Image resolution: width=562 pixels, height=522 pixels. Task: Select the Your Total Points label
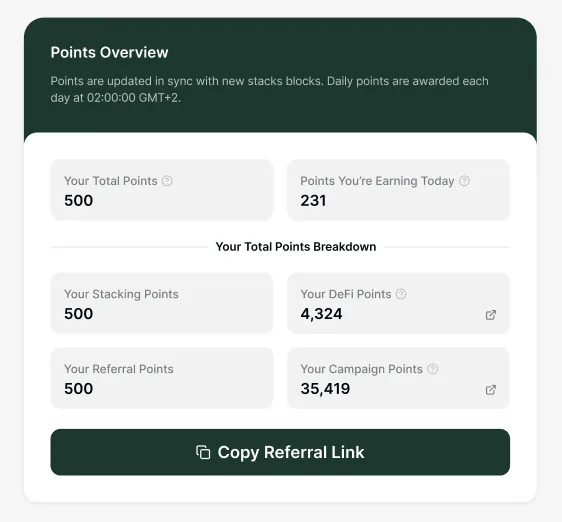111,181
